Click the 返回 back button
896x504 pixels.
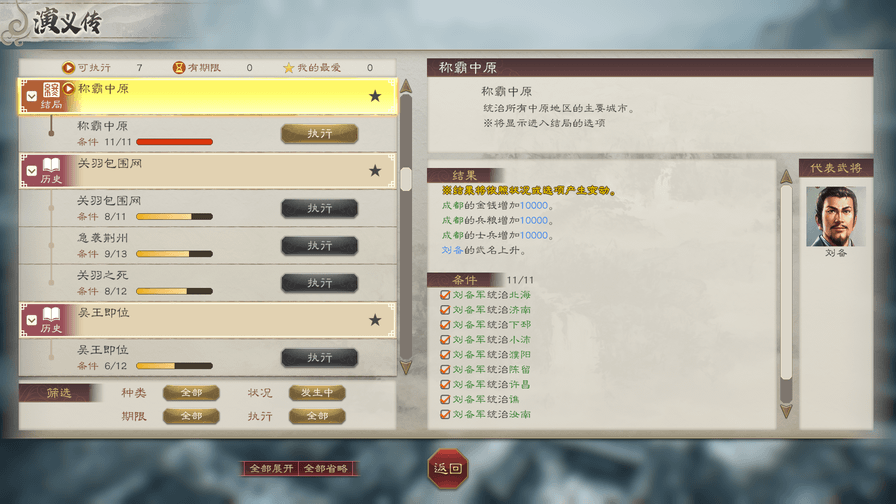(x=448, y=469)
